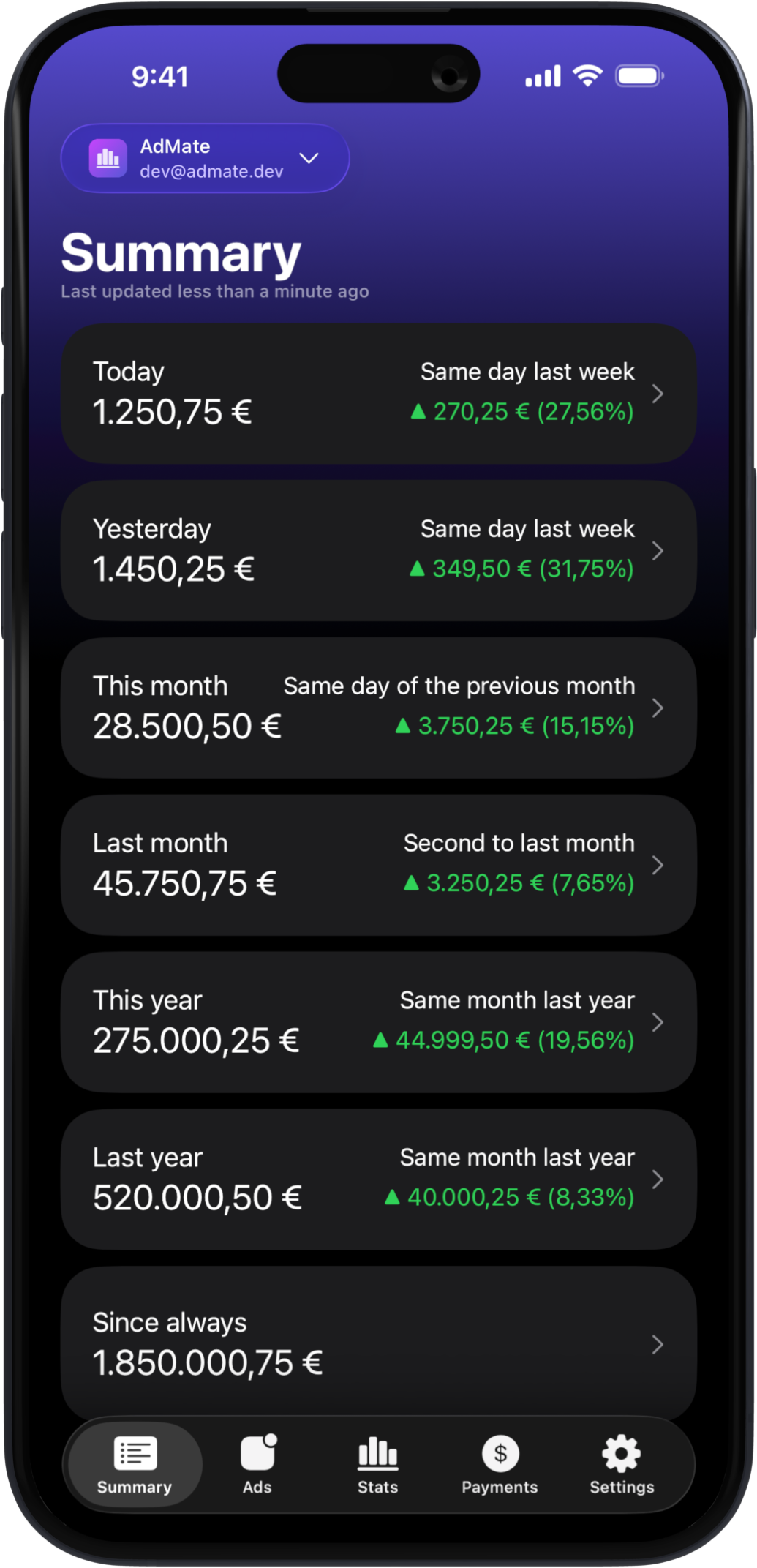Image resolution: width=757 pixels, height=1568 pixels.
Task: Open the Settings gear icon
Action: [x=621, y=1453]
